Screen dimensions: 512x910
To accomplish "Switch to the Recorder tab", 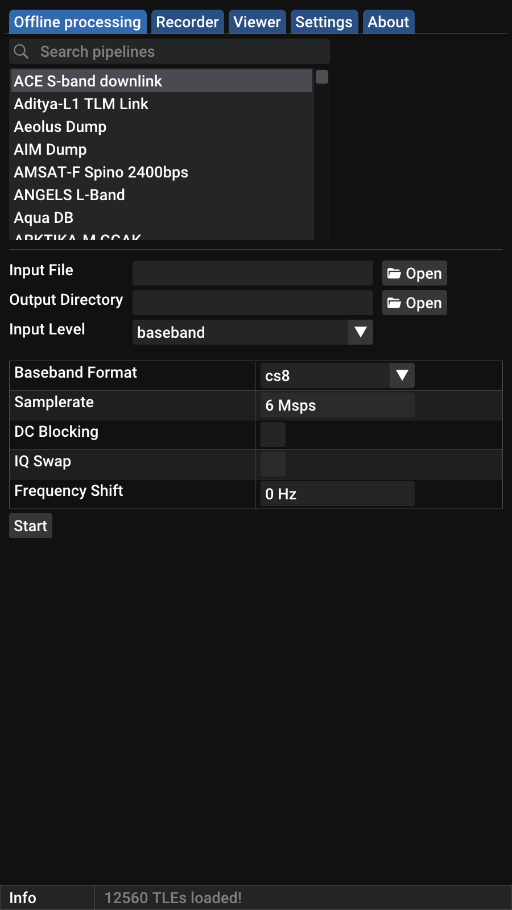I will (x=188, y=22).
